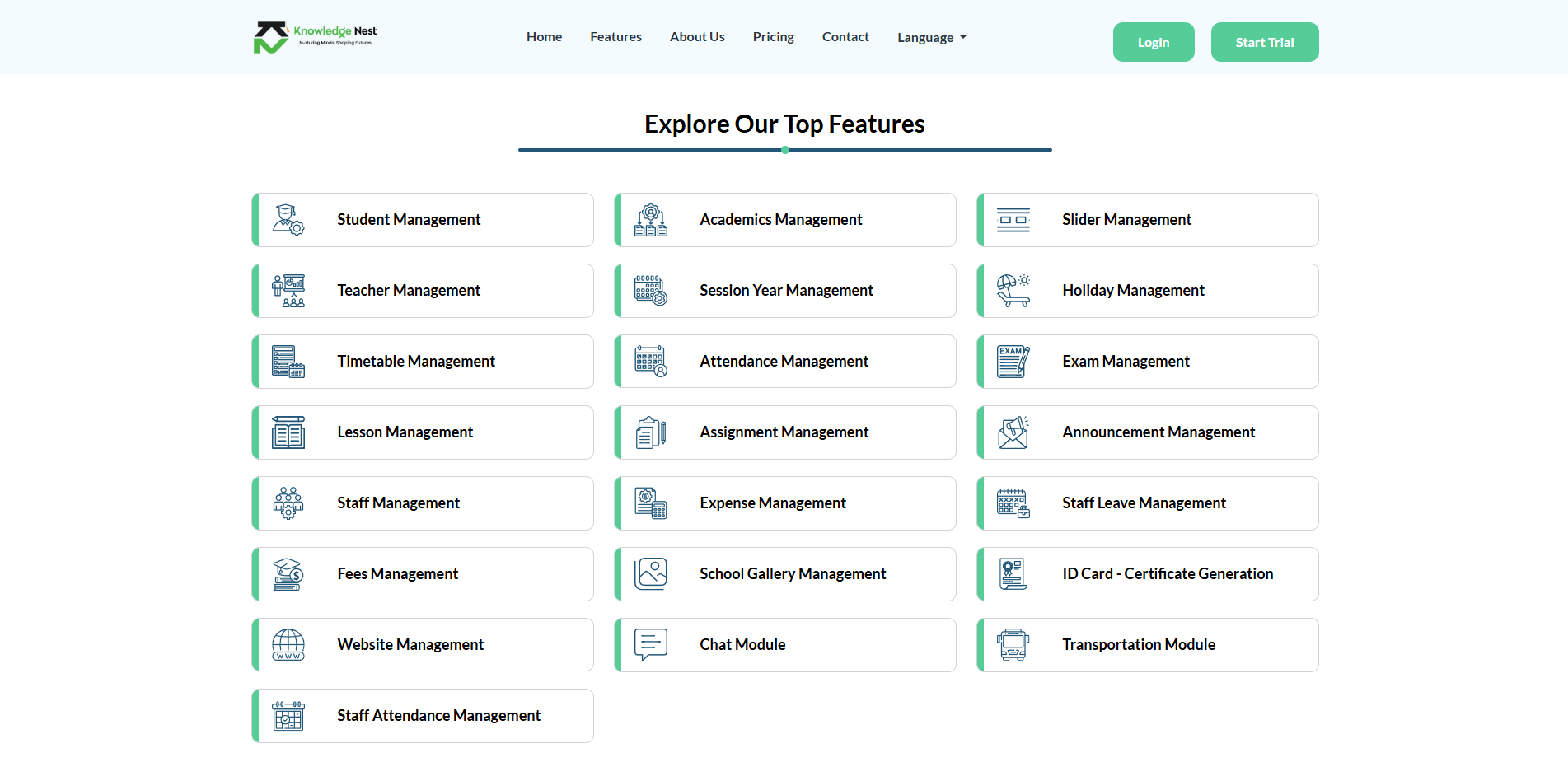Open the Language dropdown menu

(931, 38)
